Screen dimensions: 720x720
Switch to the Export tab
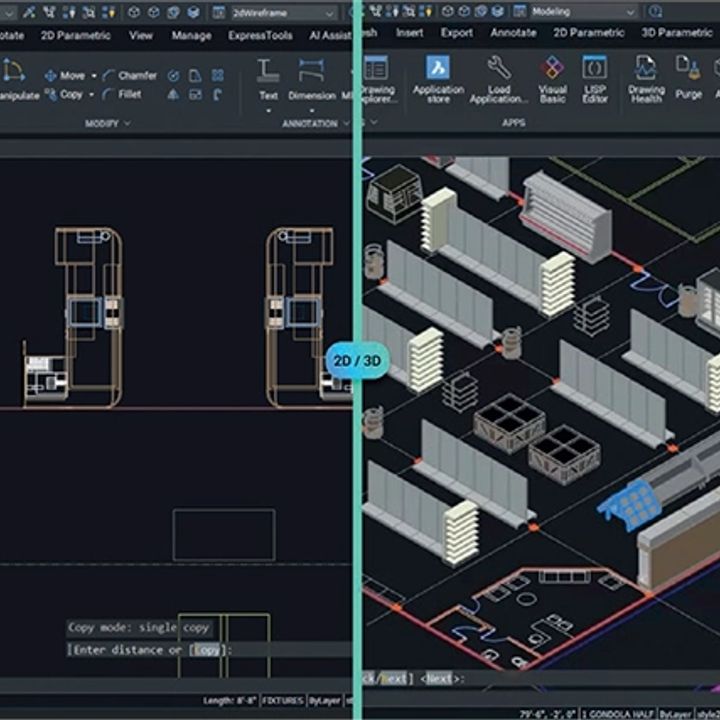click(x=456, y=33)
